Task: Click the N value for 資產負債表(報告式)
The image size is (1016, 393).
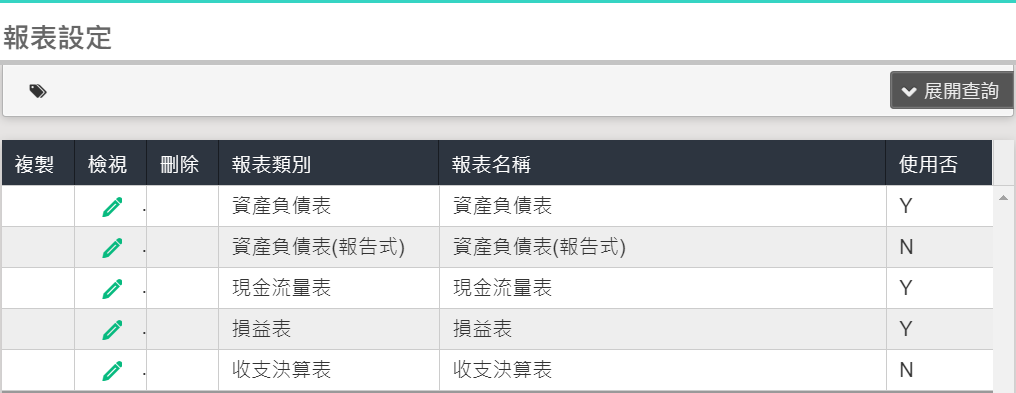Action: point(906,247)
